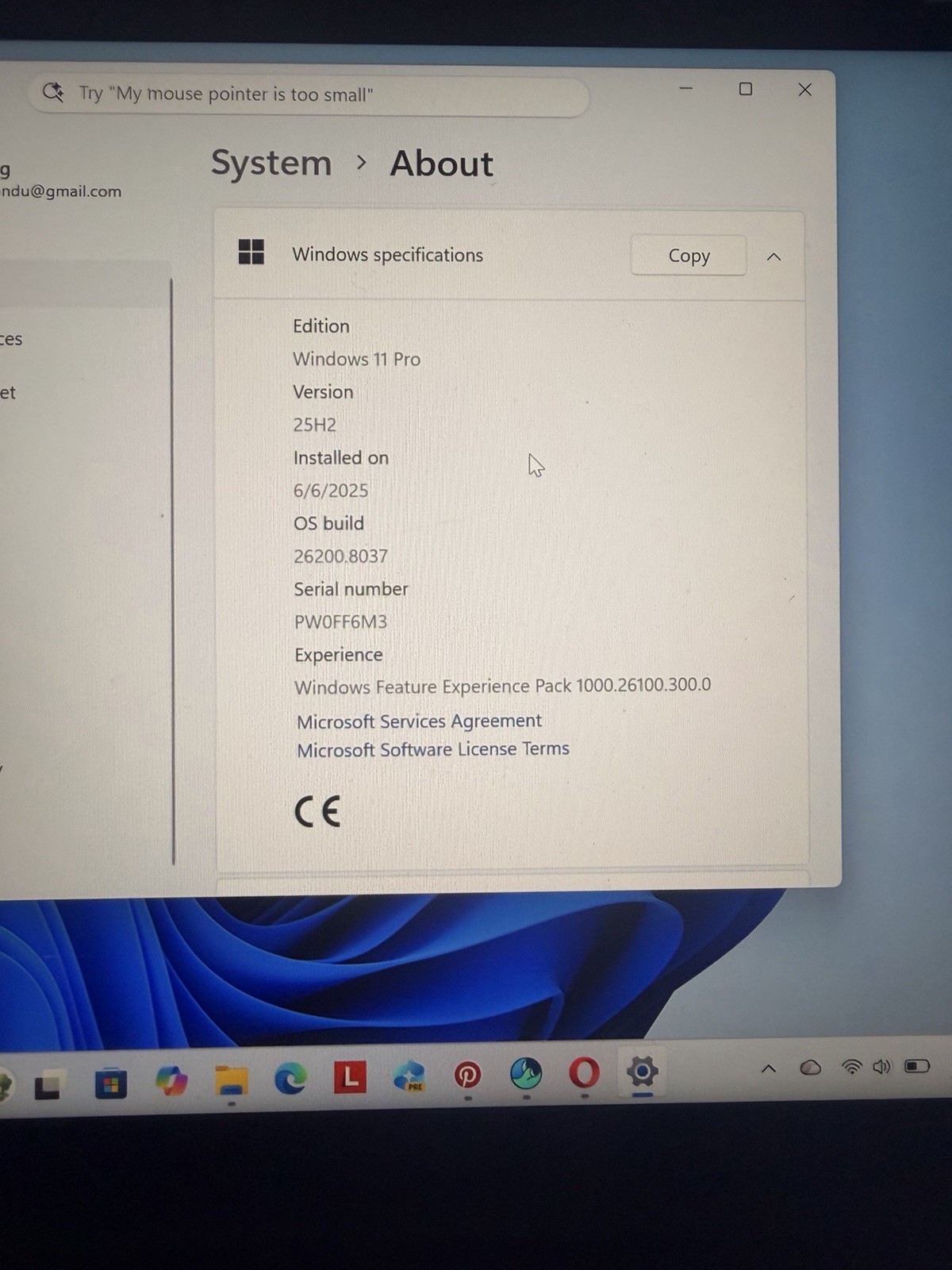Screen dimensions: 952x1270
Task: Click the Windows logo beside Windows specifications
Action: click(251, 252)
